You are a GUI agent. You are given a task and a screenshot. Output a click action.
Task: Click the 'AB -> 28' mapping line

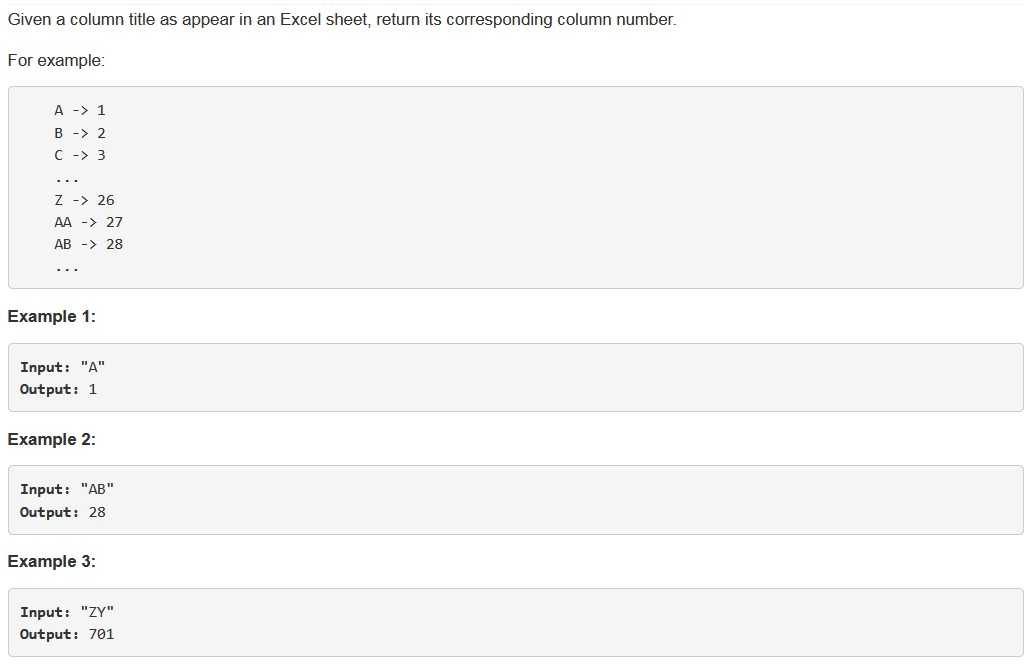(x=89, y=244)
